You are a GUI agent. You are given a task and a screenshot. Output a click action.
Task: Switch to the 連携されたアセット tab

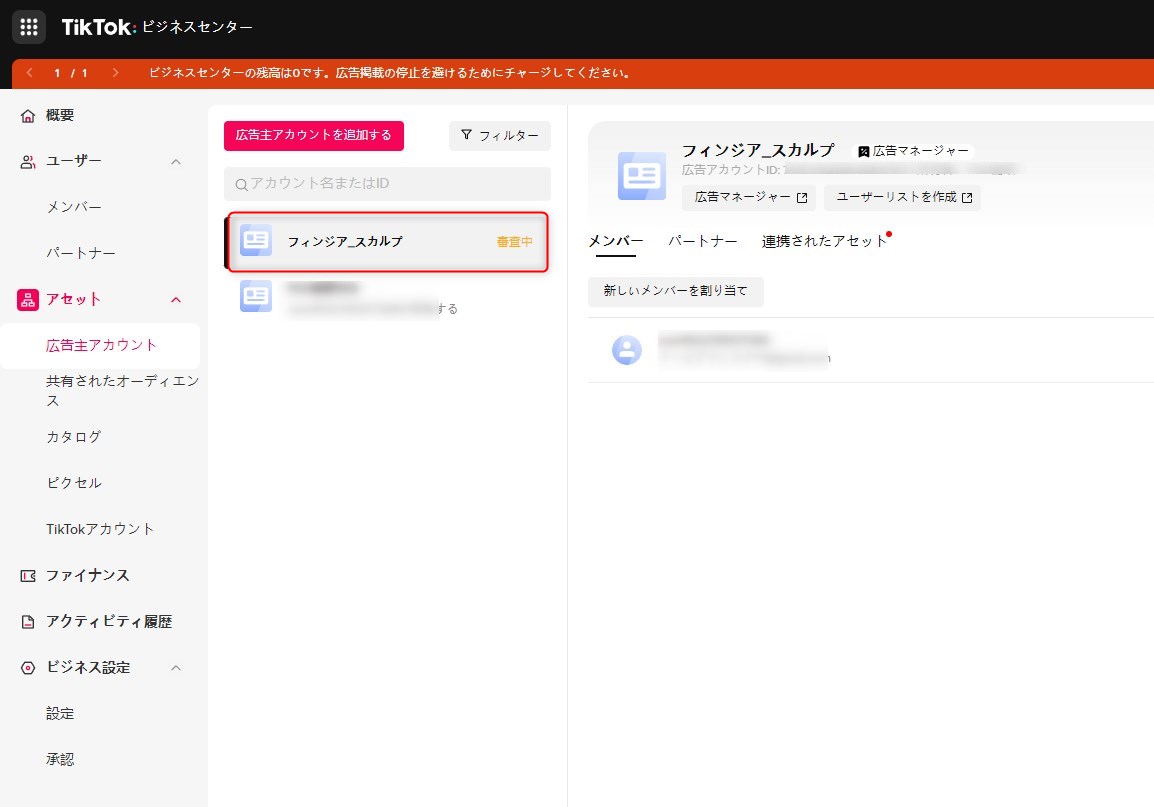[x=824, y=241]
